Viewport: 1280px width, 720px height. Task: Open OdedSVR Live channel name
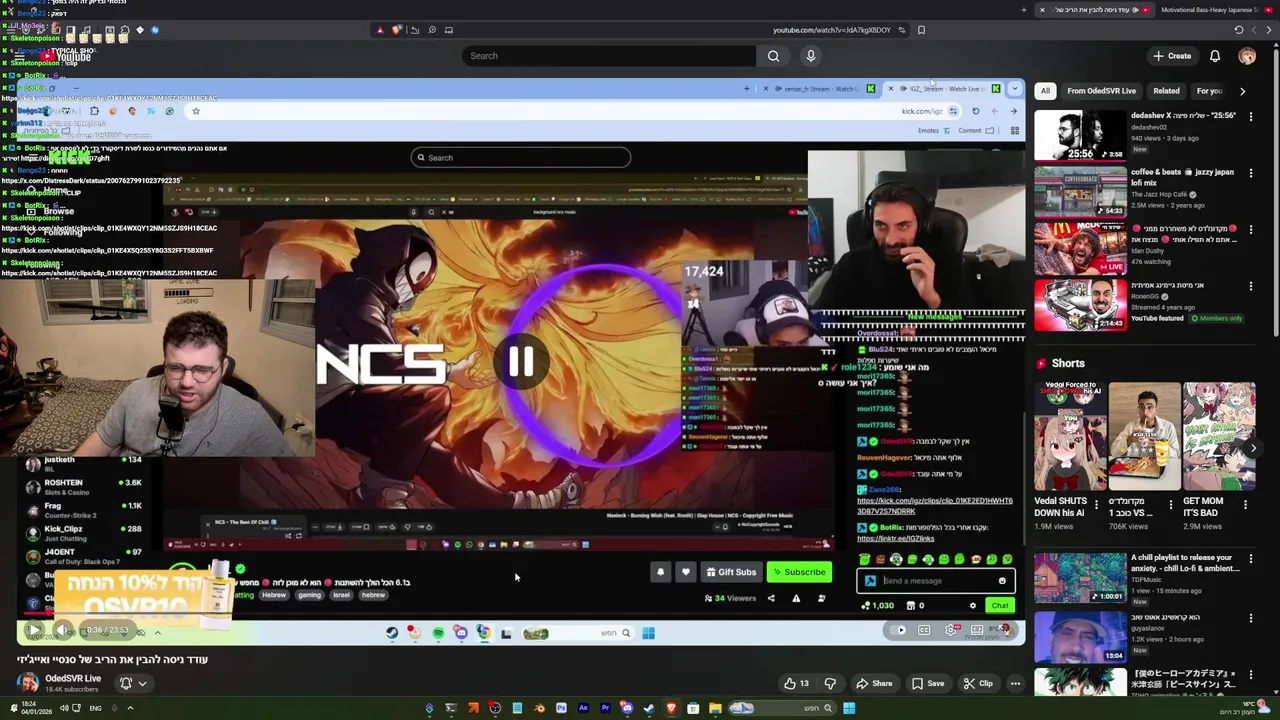(73, 678)
